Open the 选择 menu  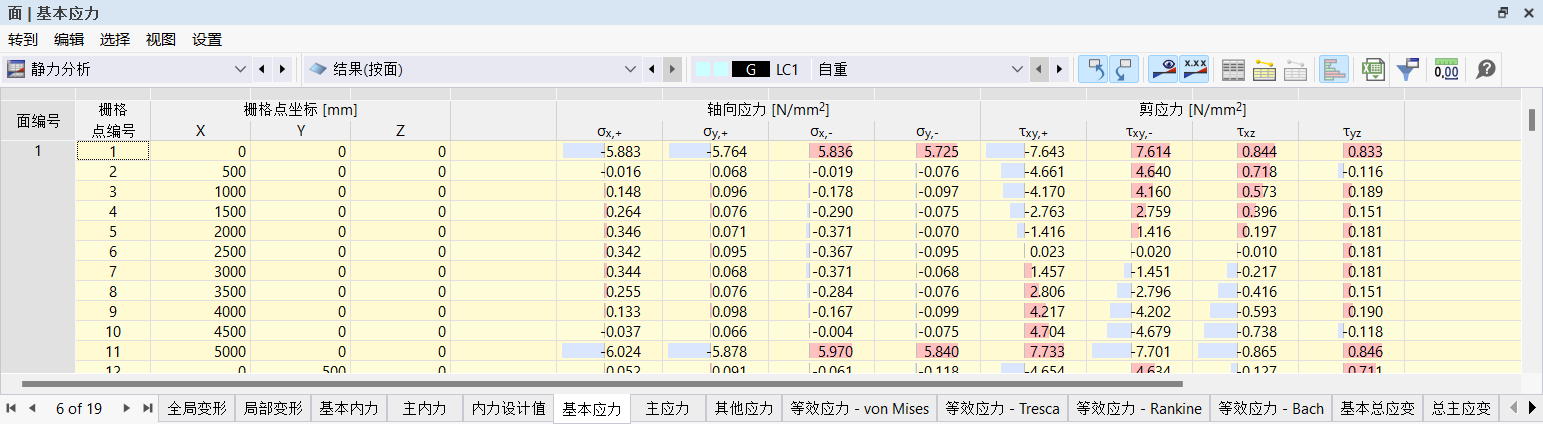(x=115, y=39)
